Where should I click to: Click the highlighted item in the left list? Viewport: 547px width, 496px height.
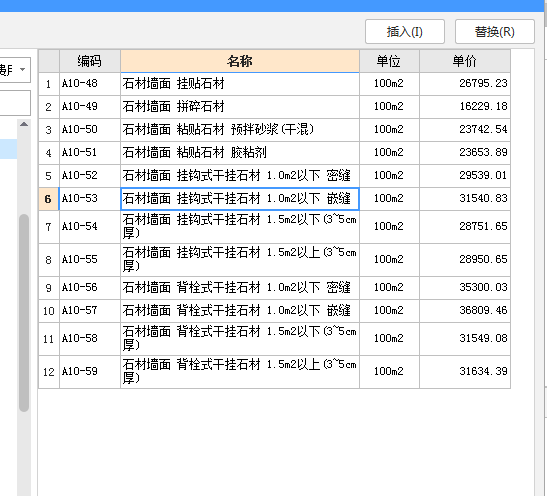(8, 149)
